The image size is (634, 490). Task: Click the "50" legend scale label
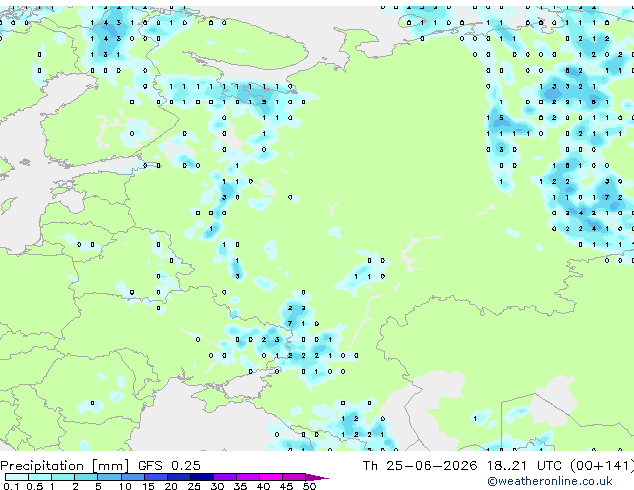click(x=309, y=486)
